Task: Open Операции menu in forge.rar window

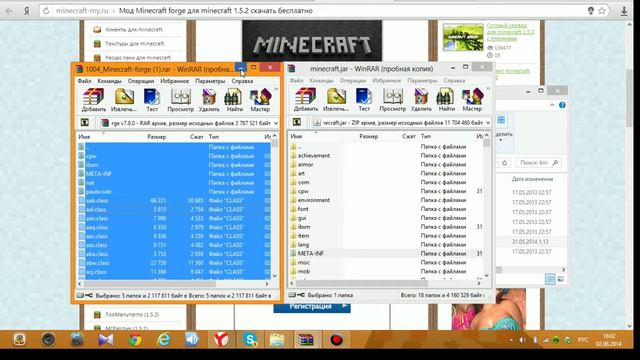Action: click(141, 81)
